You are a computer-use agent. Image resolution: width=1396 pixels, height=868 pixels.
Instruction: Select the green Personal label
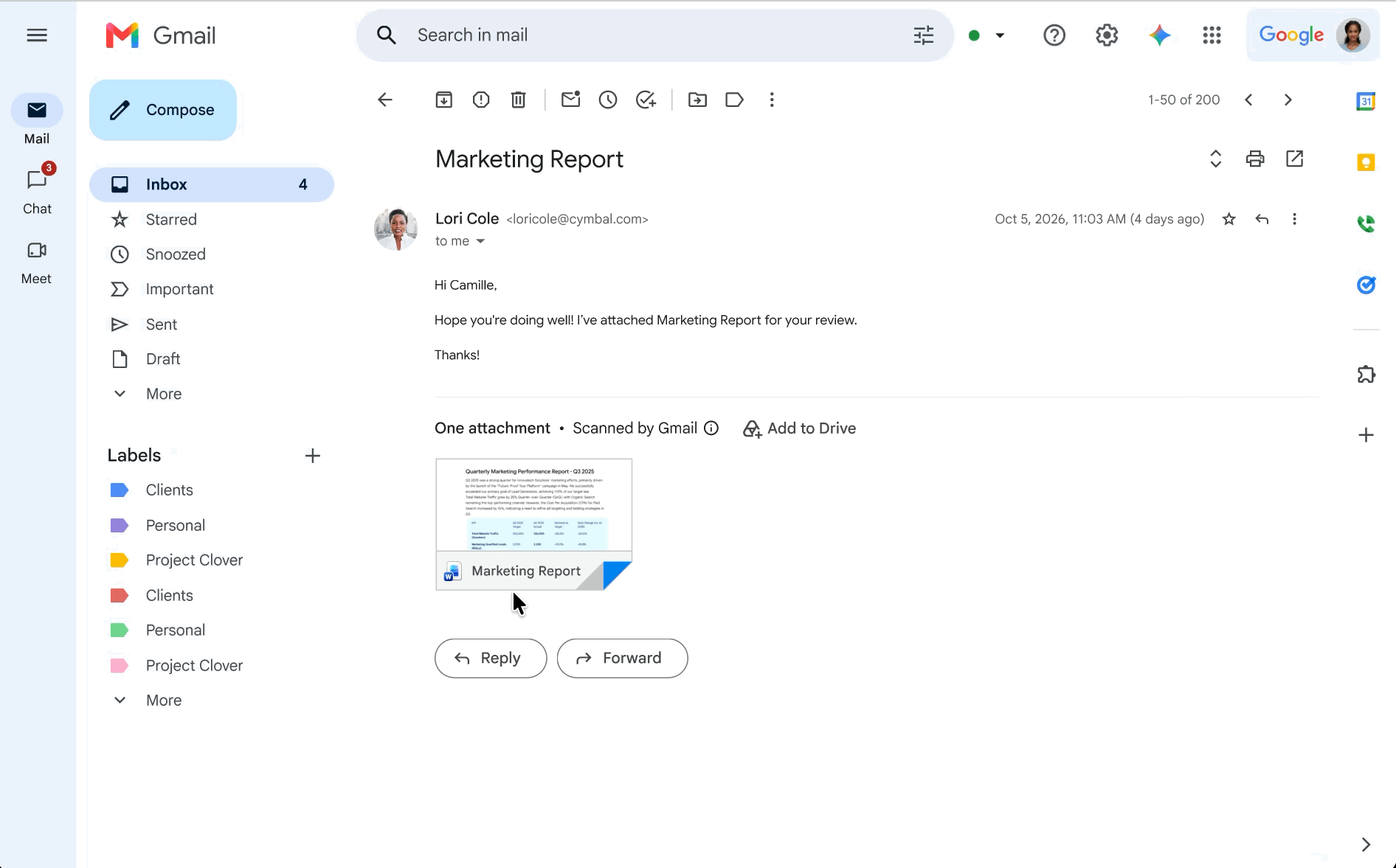pos(176,631)
